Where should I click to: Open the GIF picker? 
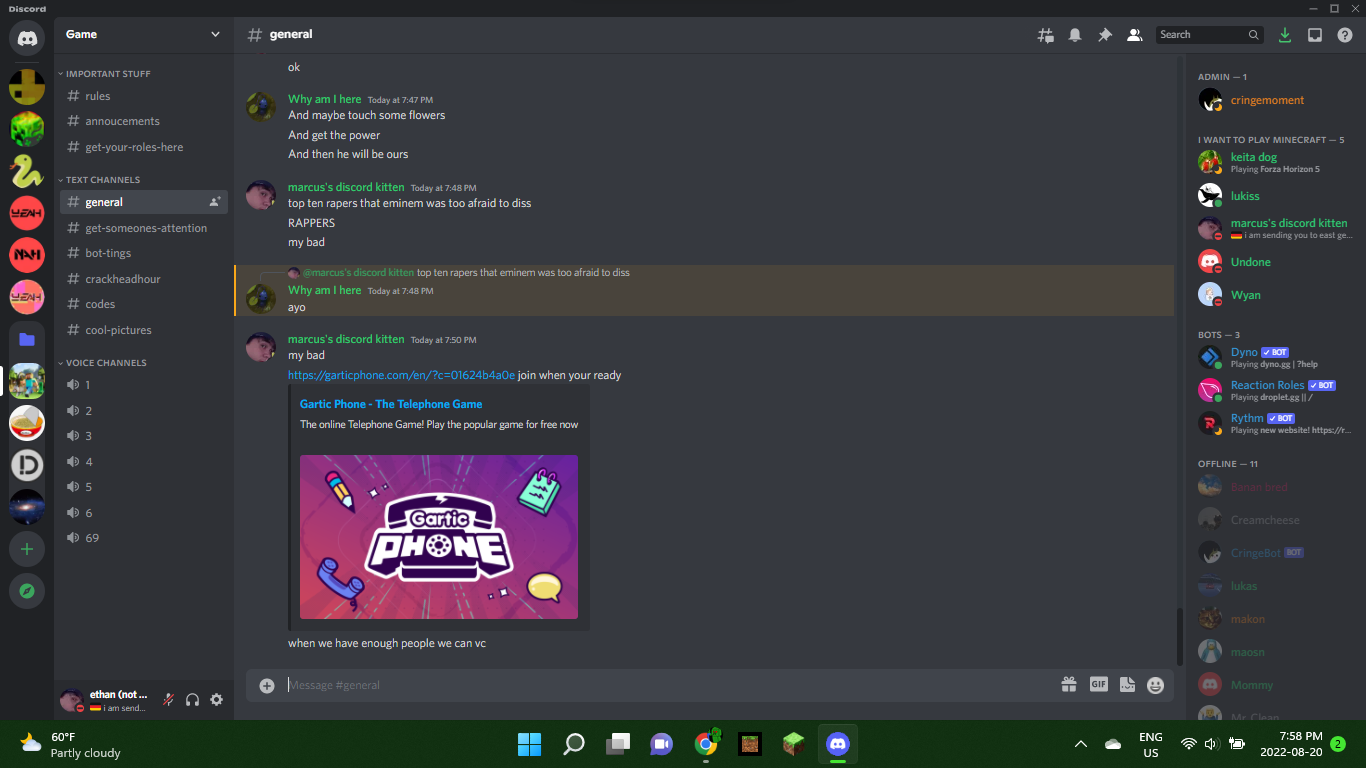pos(1098,685)
